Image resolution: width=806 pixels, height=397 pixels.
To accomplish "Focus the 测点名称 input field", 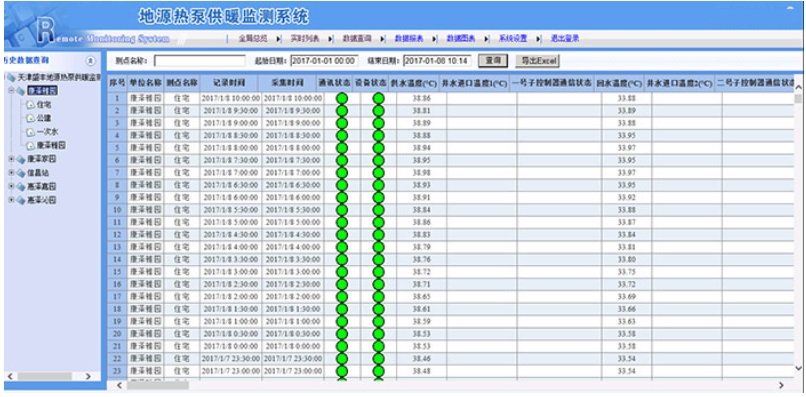I will click(x=199, y=61).
